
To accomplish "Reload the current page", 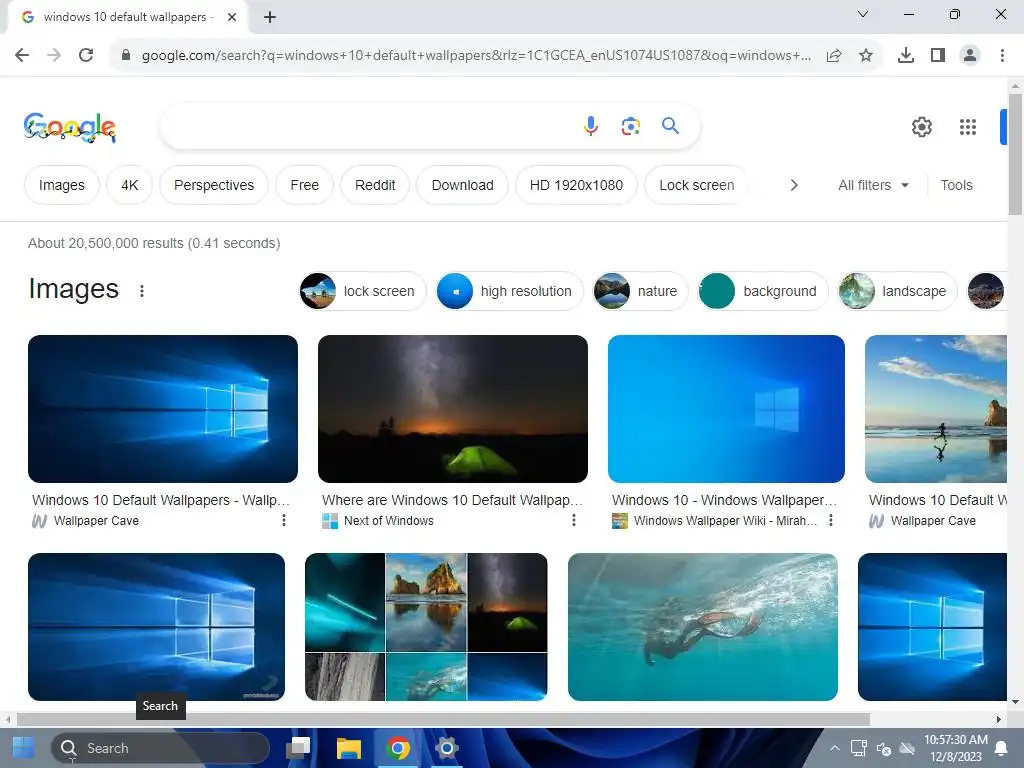I will coord(86,55).
